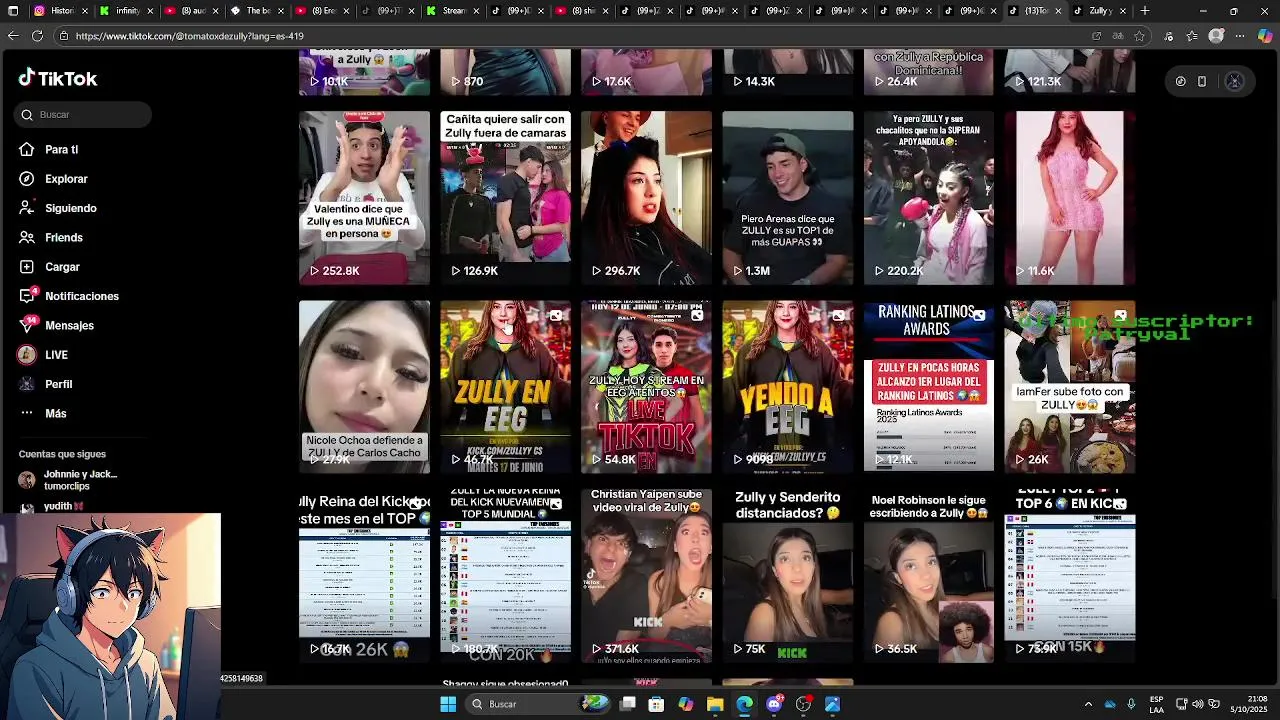This screenshot has height=720, width=1280.
Task: Open the LIVE avatar icon in sidebar
Action: coord(26,355)
